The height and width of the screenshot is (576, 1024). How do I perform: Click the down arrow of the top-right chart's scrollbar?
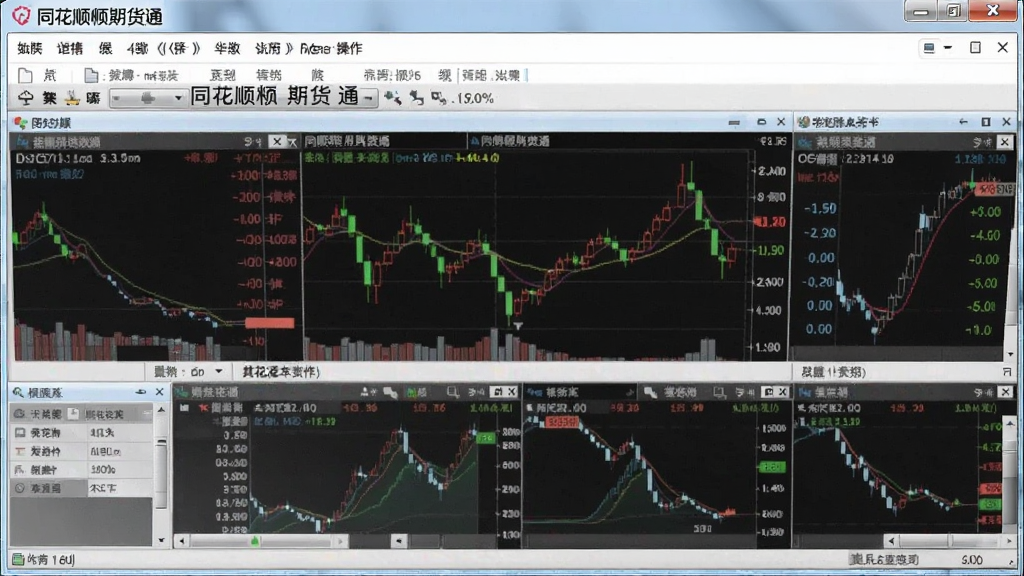1010,355
